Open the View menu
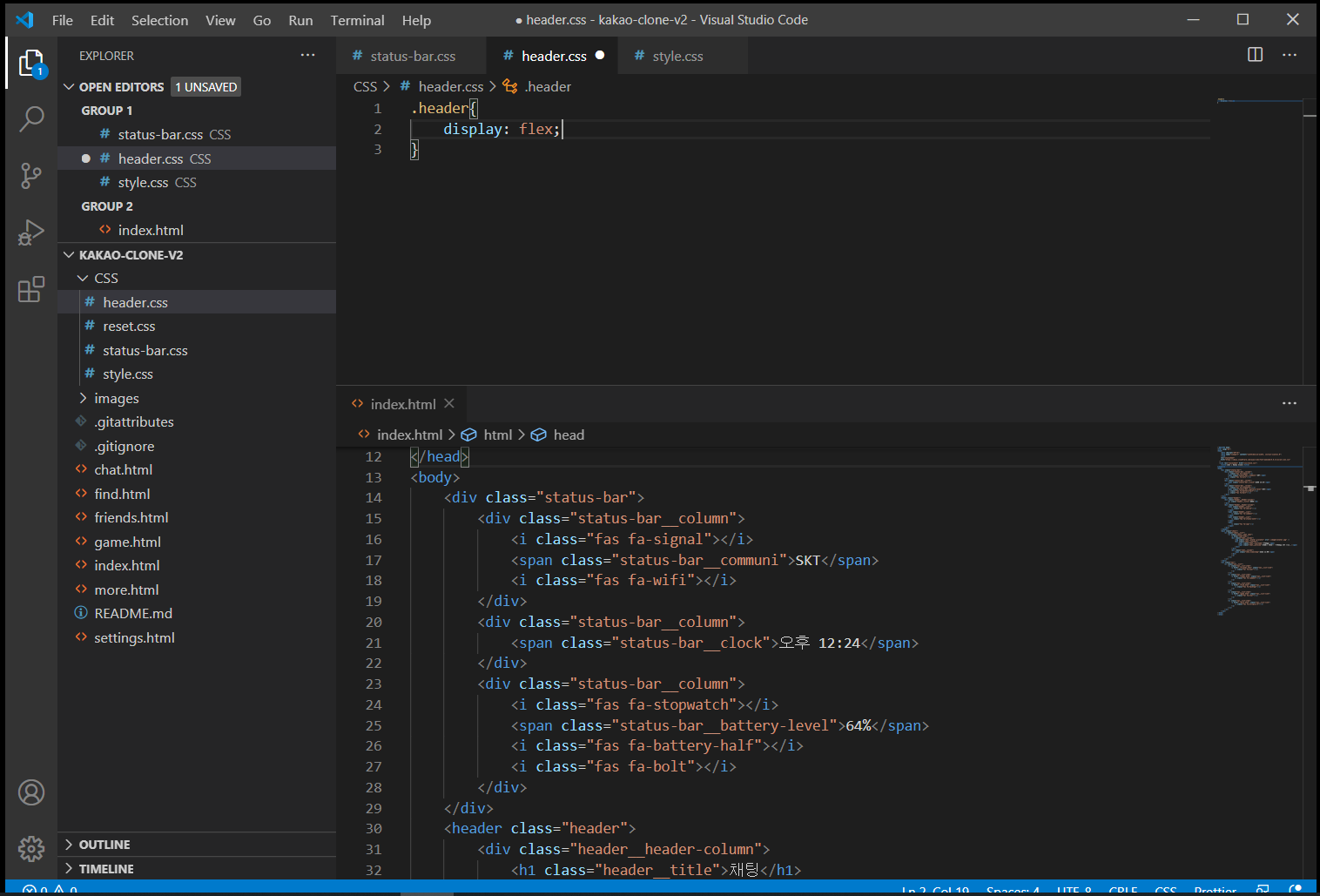1320x896 pixels. coord(220,20)
